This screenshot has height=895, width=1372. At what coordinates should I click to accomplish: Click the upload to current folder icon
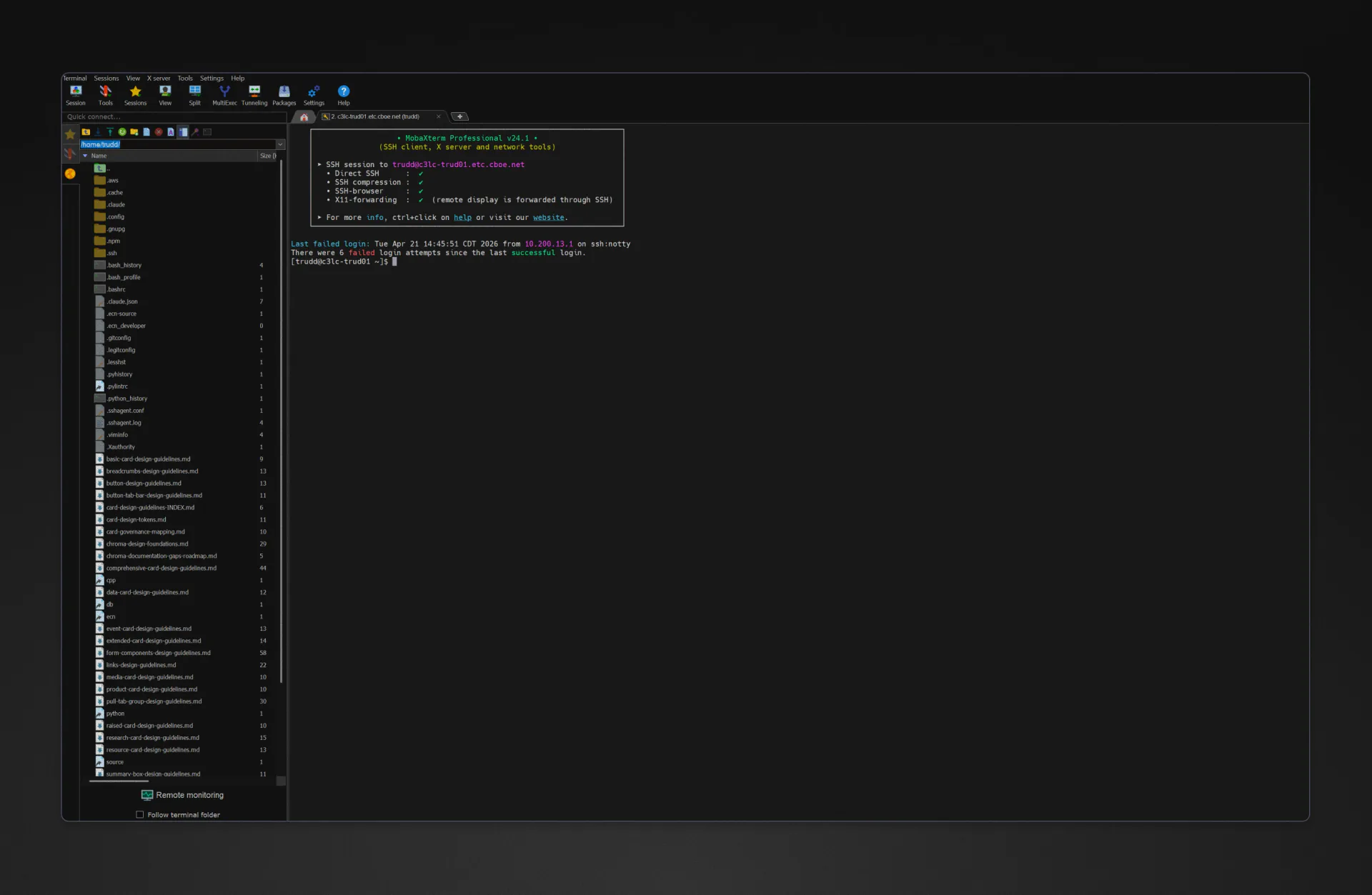110,132
